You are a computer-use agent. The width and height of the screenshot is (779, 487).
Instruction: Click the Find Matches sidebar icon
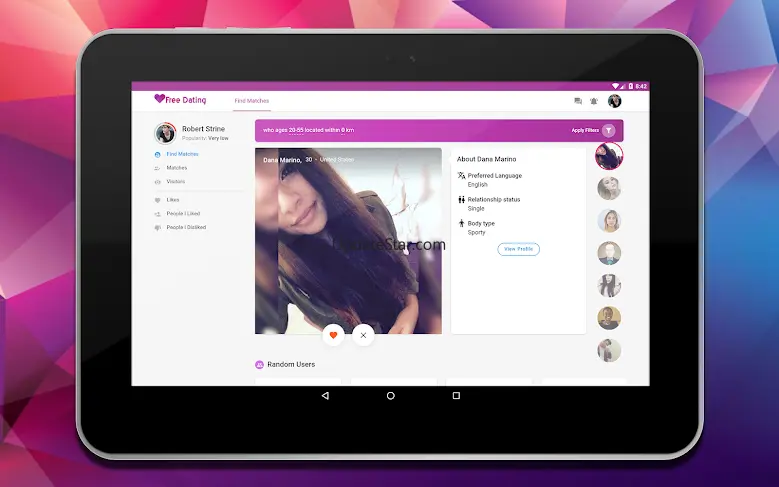157,155
